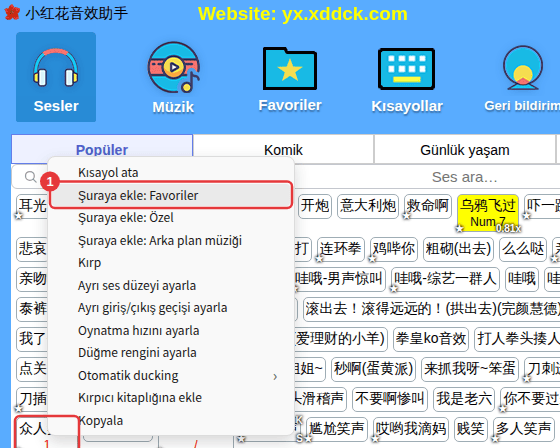Open the Sesler headphones section
This screenshot has height=448, width=560.
(x=56, y=77)
